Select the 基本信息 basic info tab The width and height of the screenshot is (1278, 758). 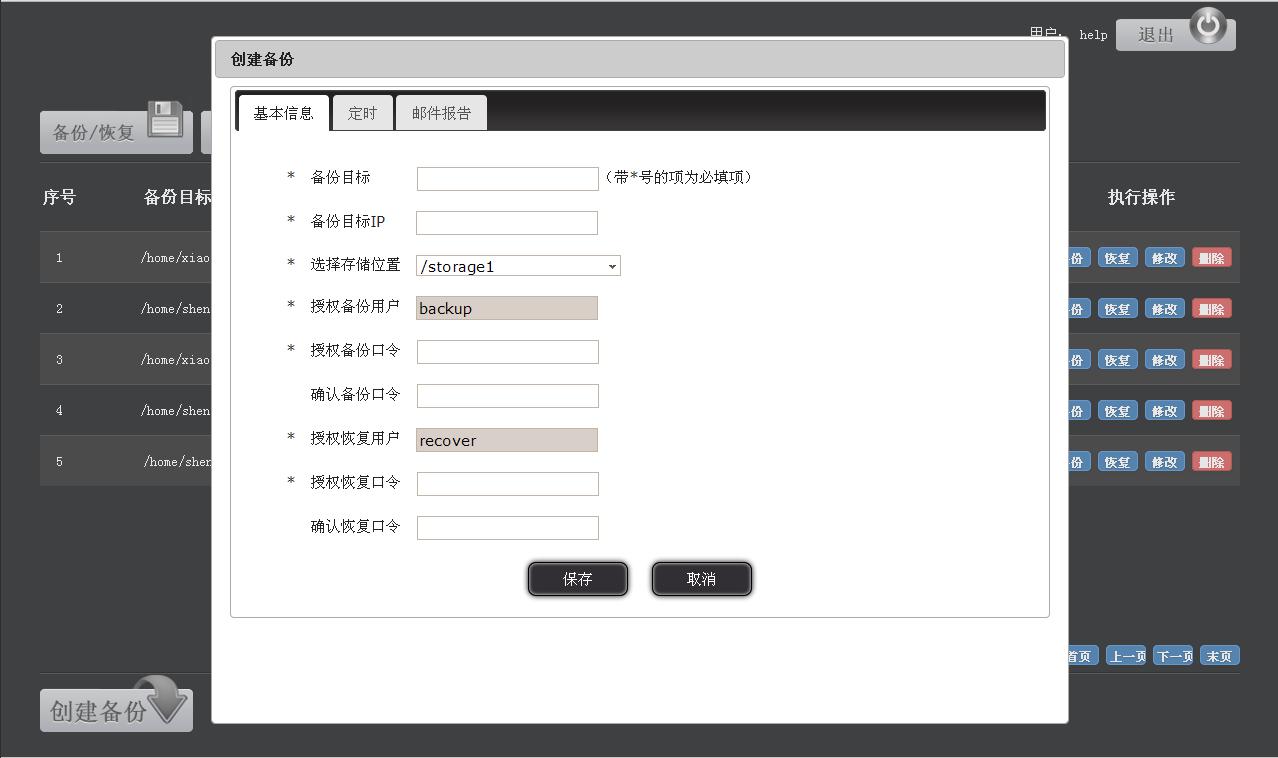283,113
